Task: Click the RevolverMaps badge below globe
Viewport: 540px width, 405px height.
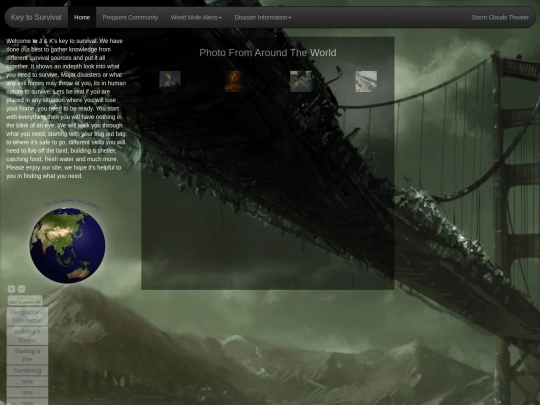Action: coord(25,300)
